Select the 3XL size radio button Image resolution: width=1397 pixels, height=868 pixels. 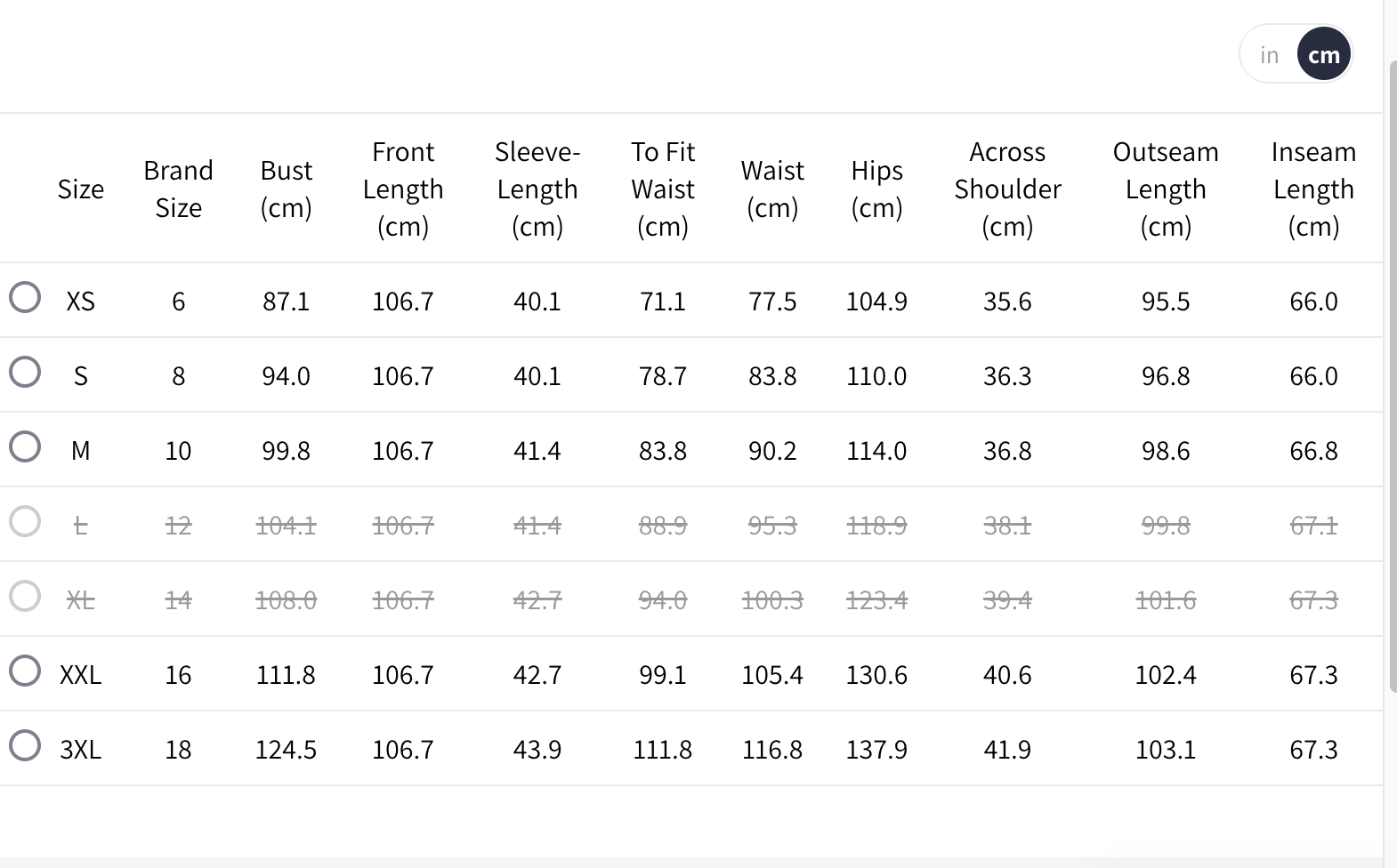coord(25,745)
